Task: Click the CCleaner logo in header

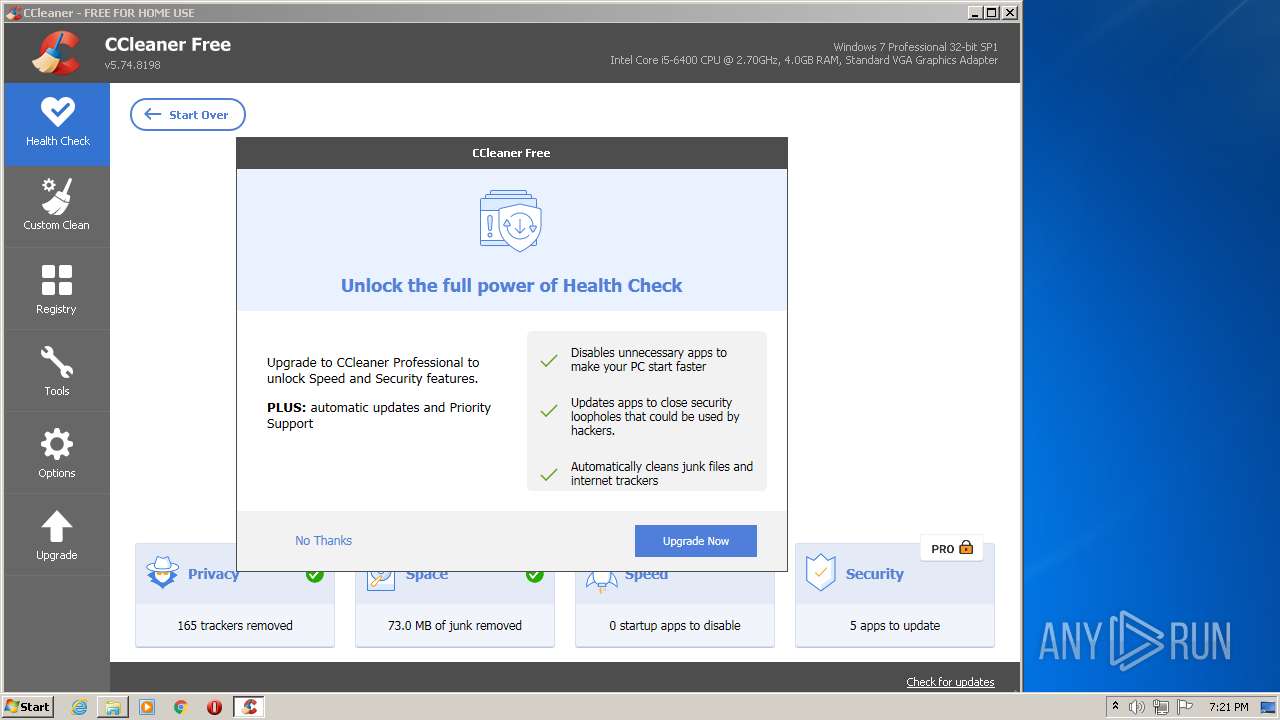Action: click(x=56, y=53)
